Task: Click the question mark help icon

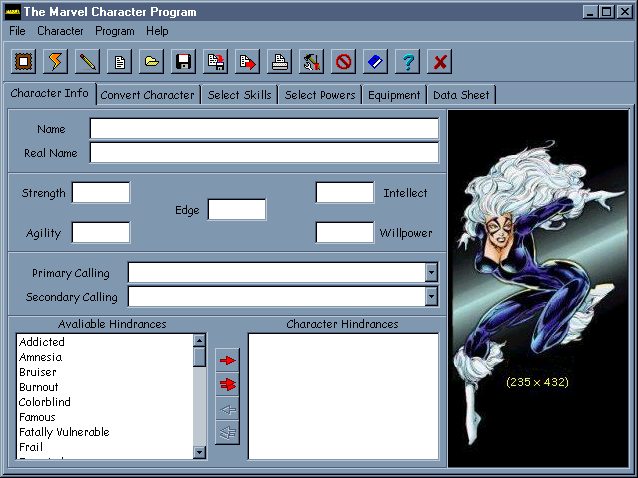Action: pos(407,62)
